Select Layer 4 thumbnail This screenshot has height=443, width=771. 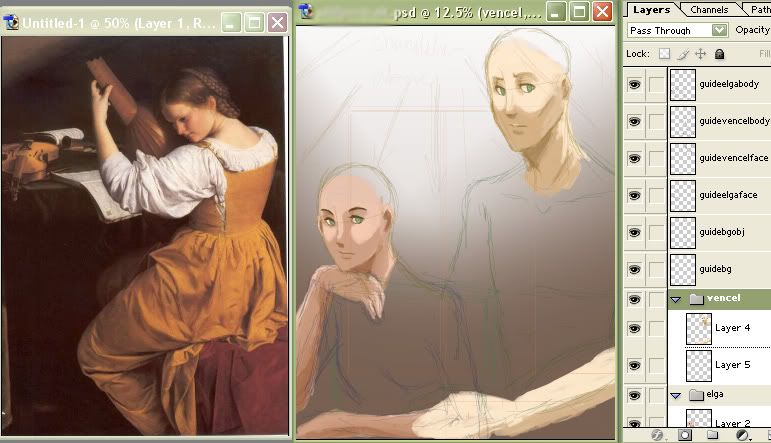pyautogui.click(x=698, y=328)
